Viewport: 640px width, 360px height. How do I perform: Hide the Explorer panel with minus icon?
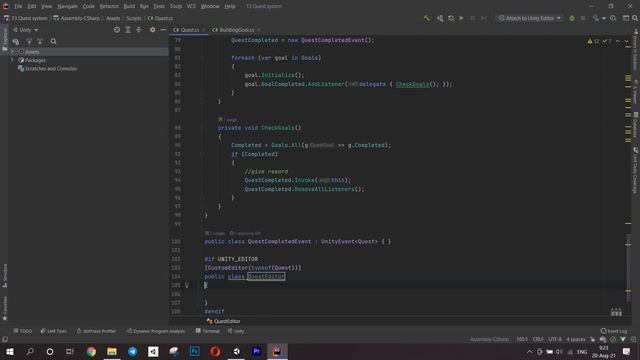(163, 30)
